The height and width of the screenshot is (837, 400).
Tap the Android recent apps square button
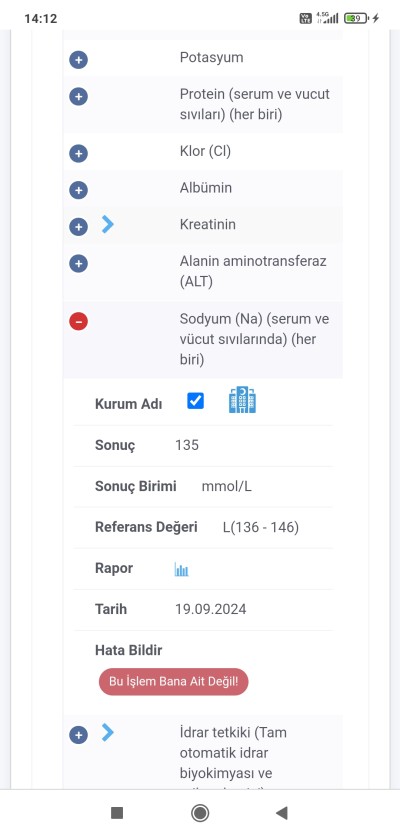coord(117,813)
